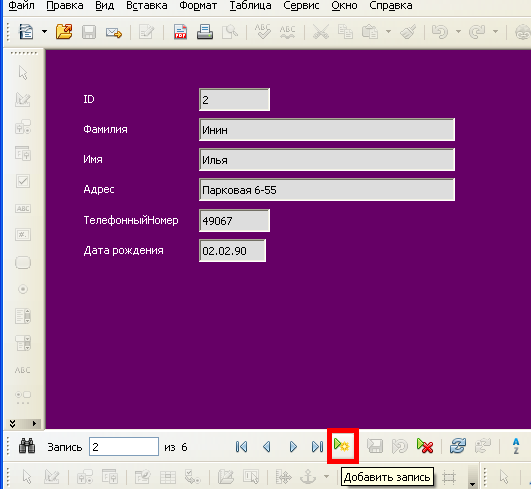Click the Дата рождения field with 02.02.90
Screen dimensions: 531x489
(x=232, y=251)
